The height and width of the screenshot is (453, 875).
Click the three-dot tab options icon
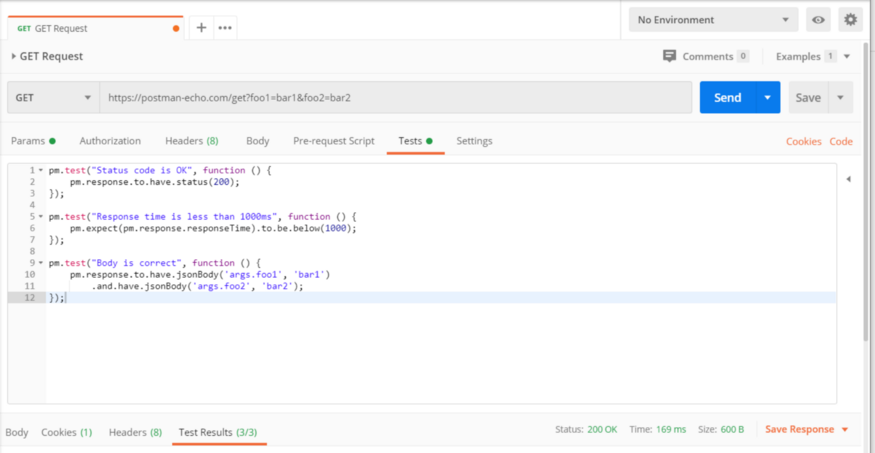(225, 28)
